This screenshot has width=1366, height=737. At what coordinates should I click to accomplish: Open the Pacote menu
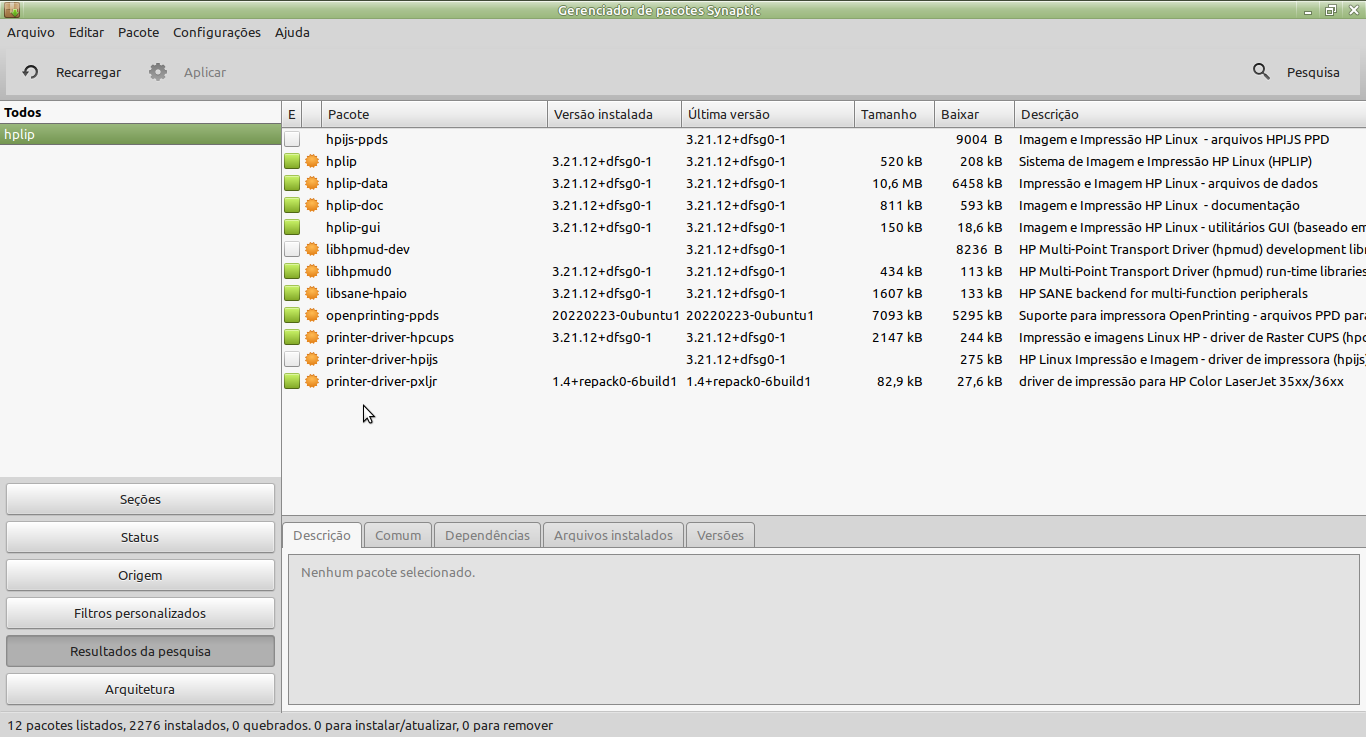[x=138, y=32]
